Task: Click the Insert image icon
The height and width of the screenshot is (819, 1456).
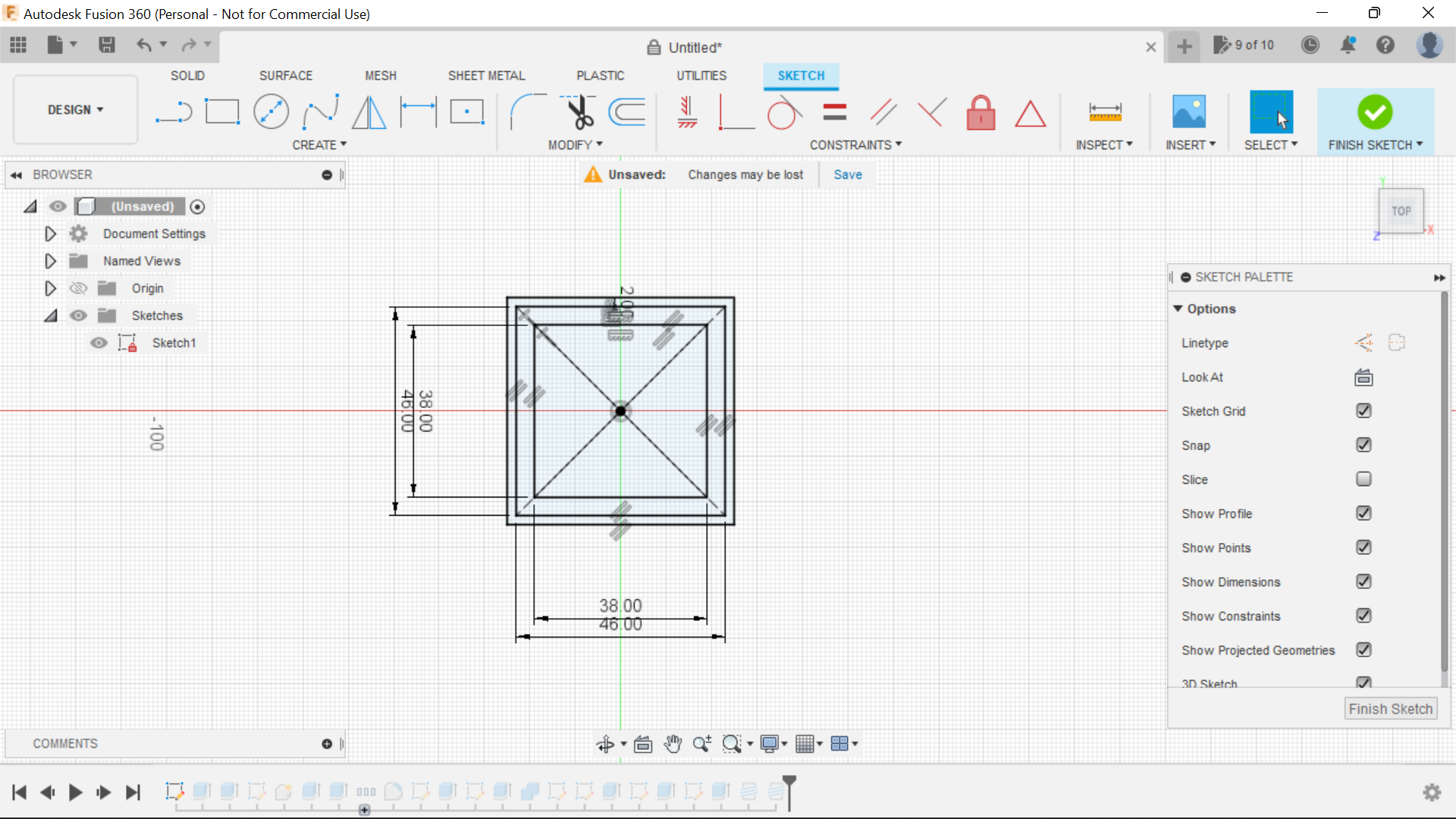Action: 1189,112
